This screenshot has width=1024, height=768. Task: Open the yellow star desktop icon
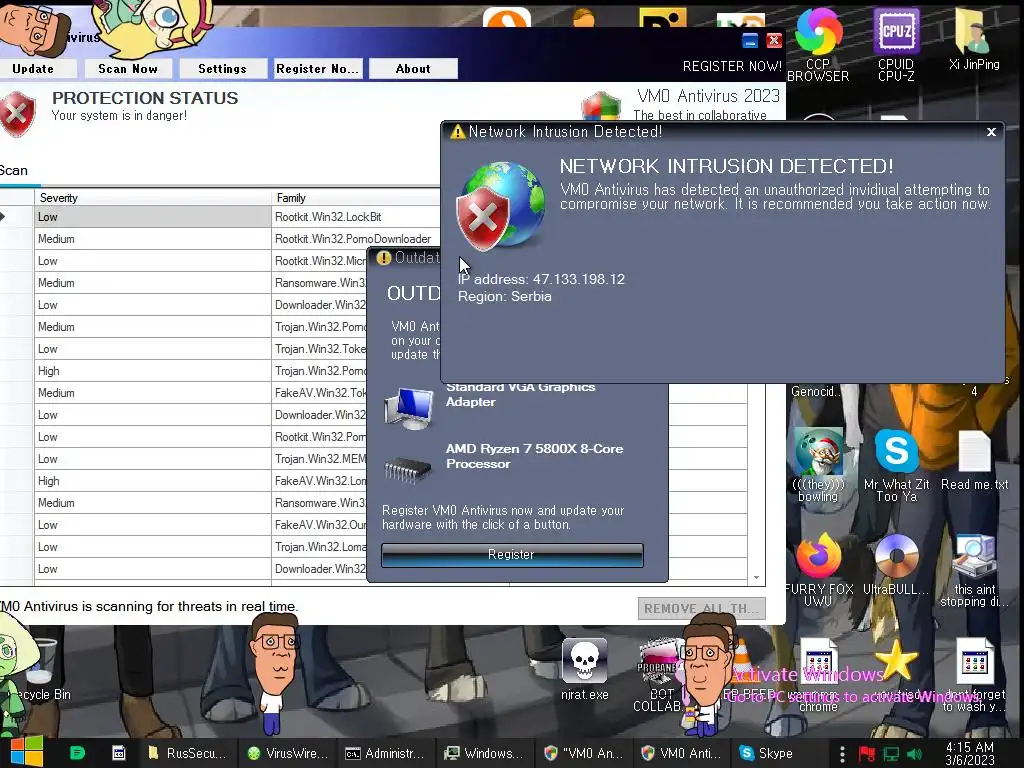pos(896,661)
